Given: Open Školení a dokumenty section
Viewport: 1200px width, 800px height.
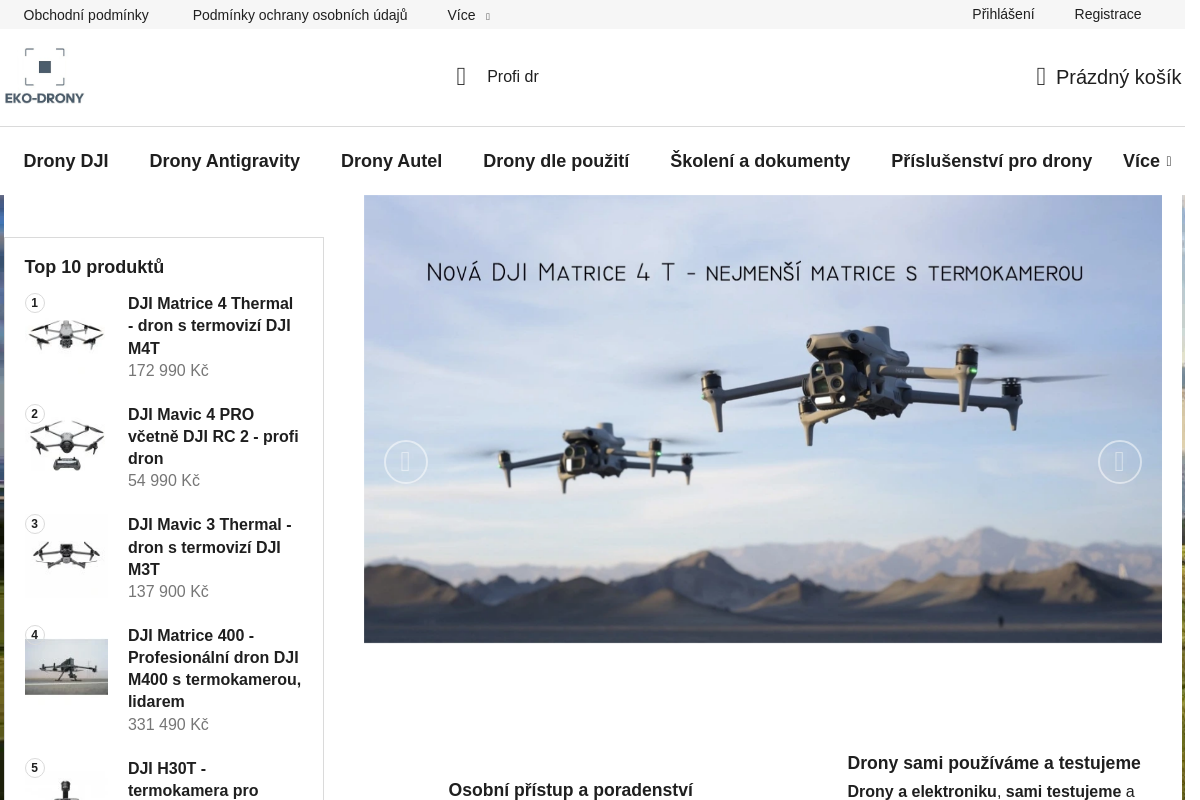Looking at the screenshot, I should click(x=759, y=161).
